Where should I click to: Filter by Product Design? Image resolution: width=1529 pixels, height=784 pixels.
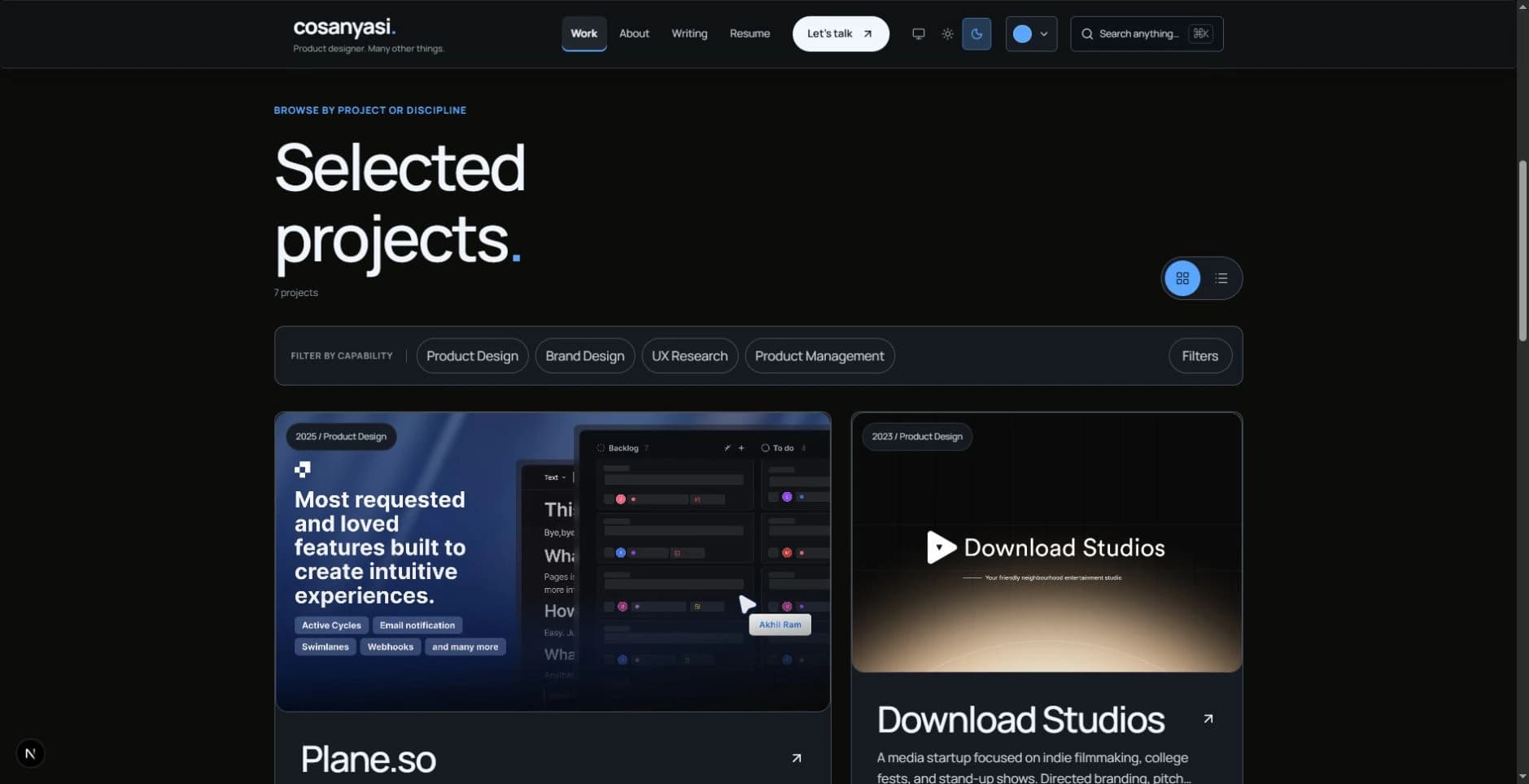(x=472, y=356)
